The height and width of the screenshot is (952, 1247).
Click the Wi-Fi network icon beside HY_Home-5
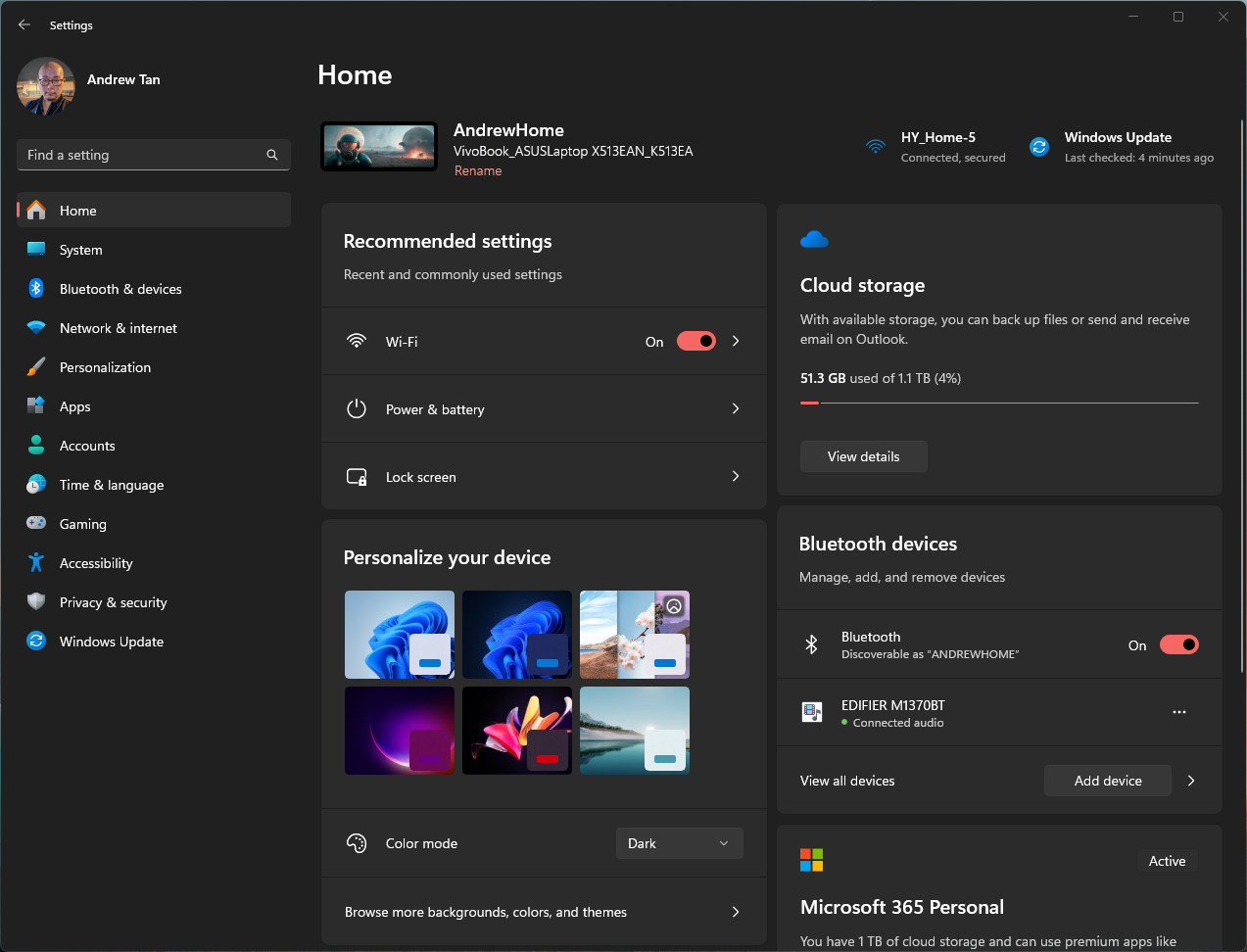coord(876,147)
